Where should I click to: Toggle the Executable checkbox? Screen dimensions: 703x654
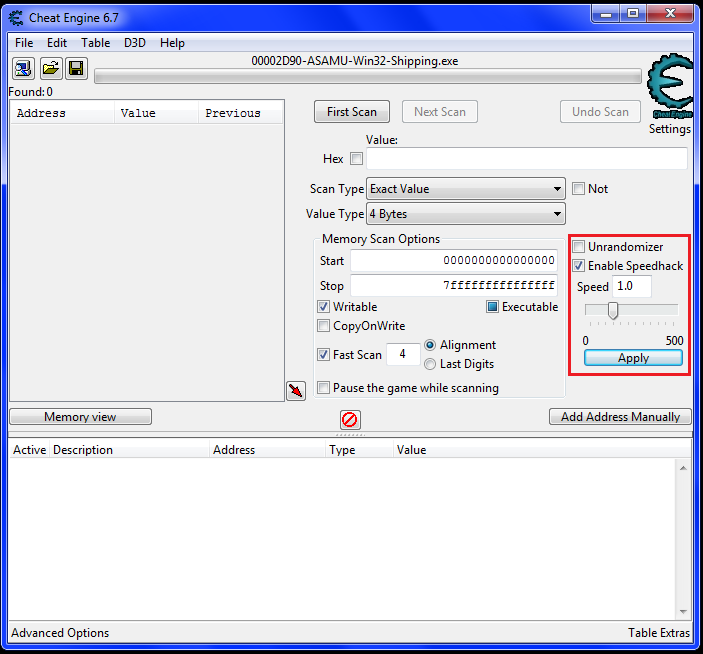tap(492, 307)
